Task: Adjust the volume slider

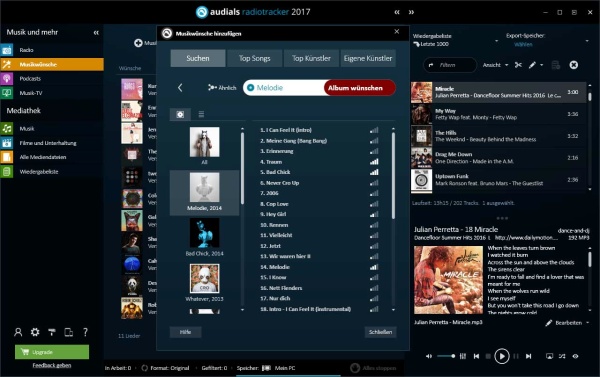Action: click(446, 356)
